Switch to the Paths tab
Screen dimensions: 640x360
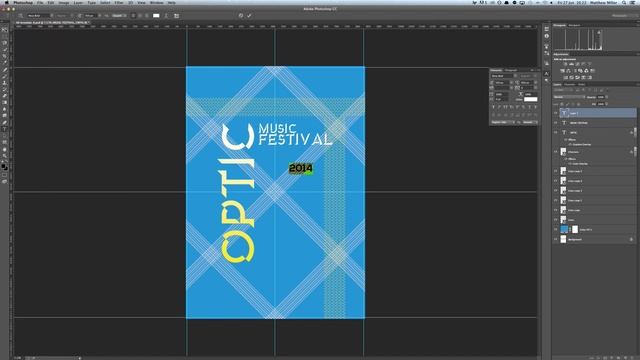[582, 84]
